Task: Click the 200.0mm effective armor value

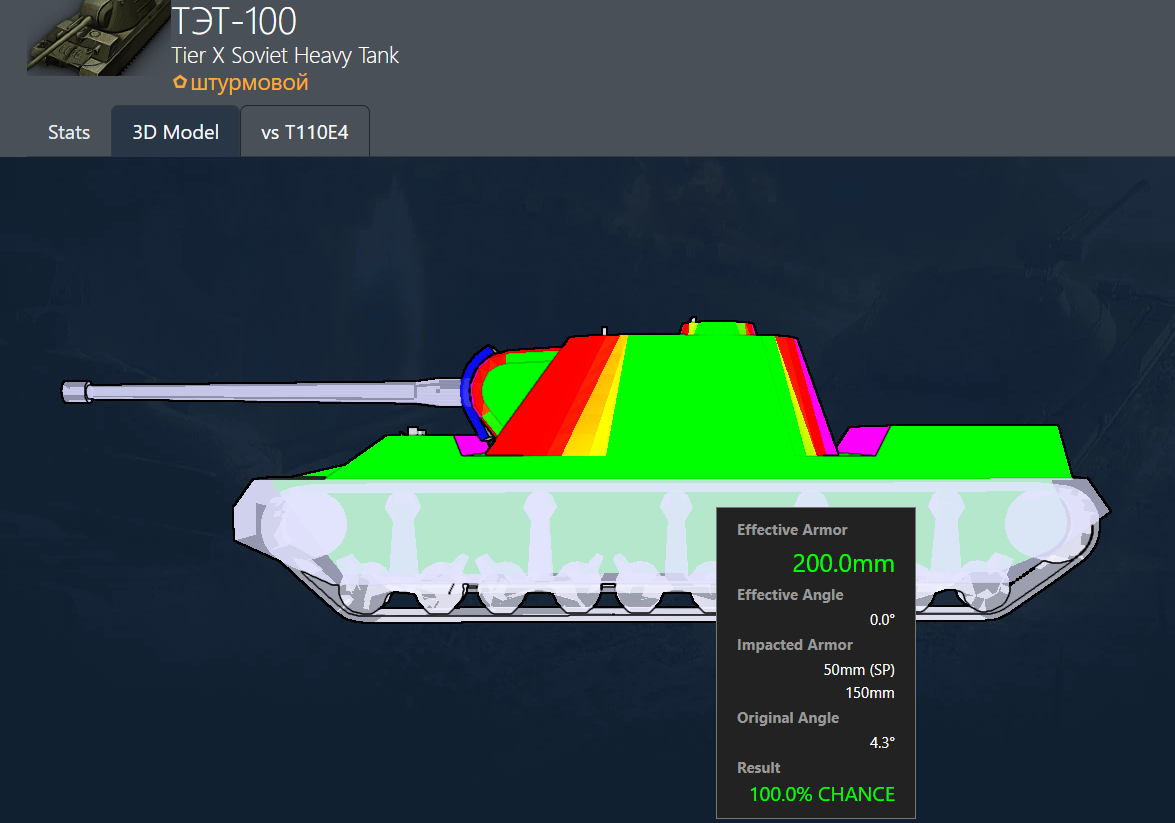Action: [843, 563]
